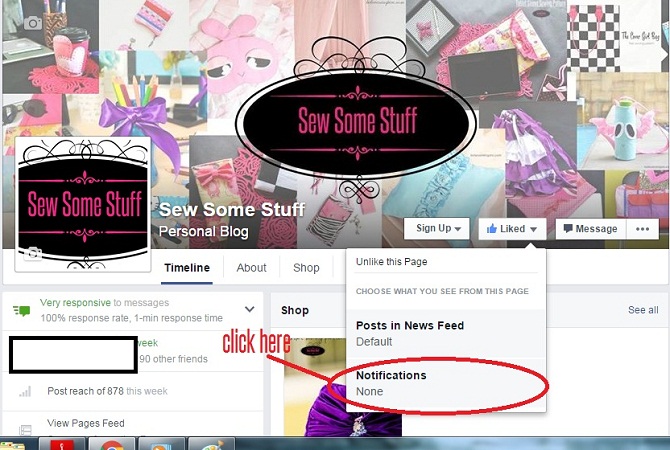The height and width of the screenshot is (450, 670).
Task: Expand the Sign Up dropdown
Action: click(437, 229)
